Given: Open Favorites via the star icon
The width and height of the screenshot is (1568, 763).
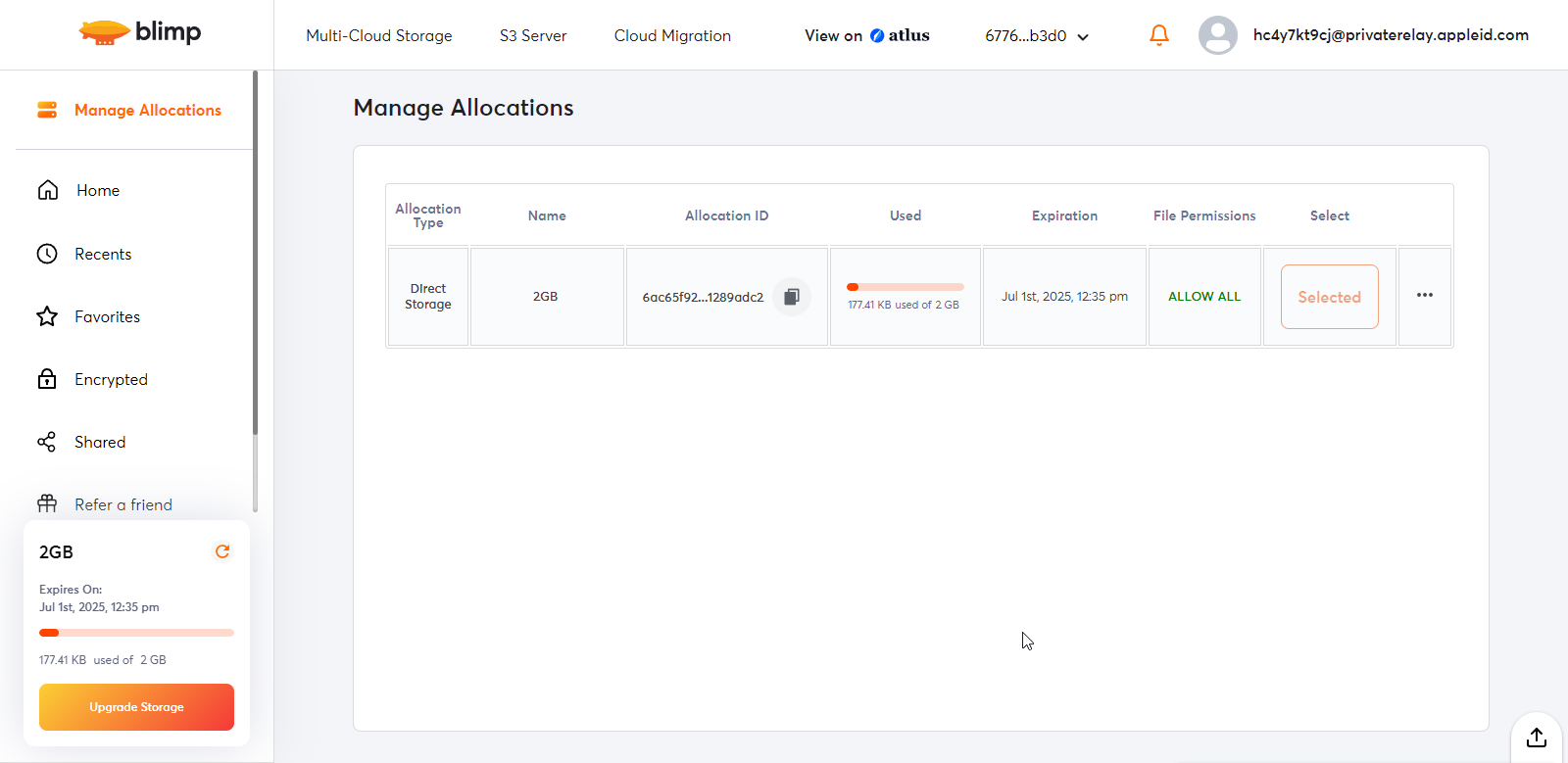Looking at the screenshot, I should click(x=47, y=316).
